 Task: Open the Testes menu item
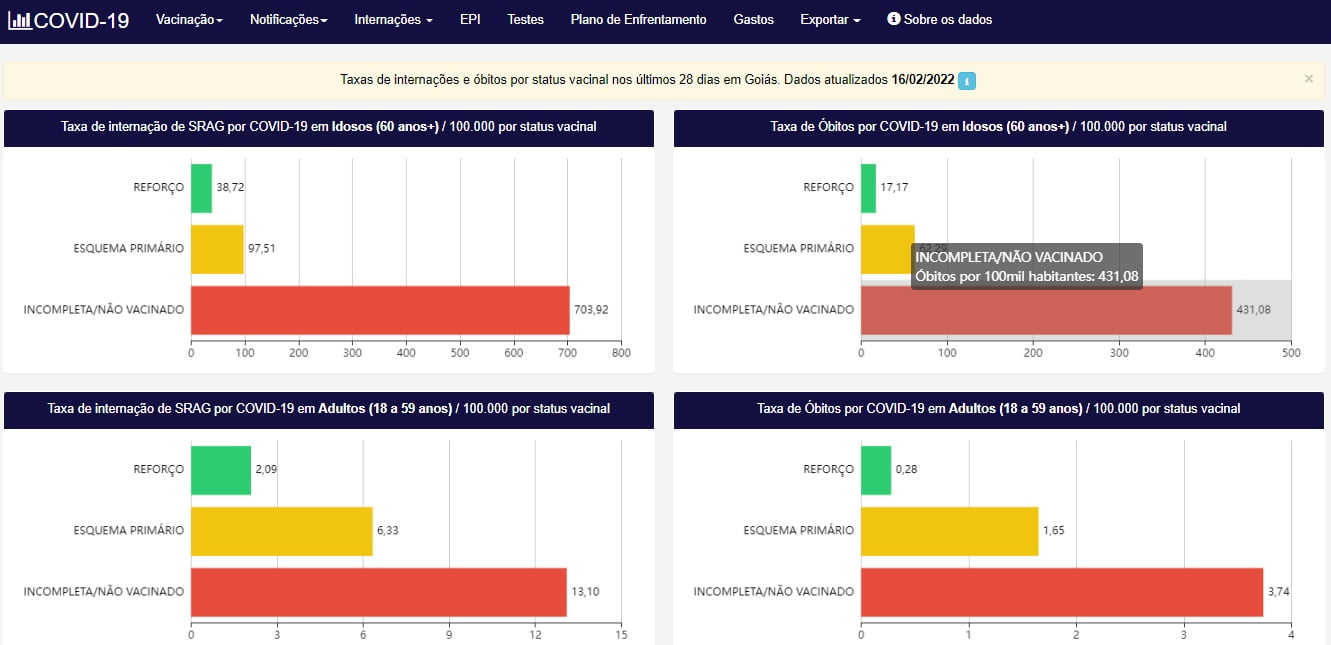click(525, 19)
